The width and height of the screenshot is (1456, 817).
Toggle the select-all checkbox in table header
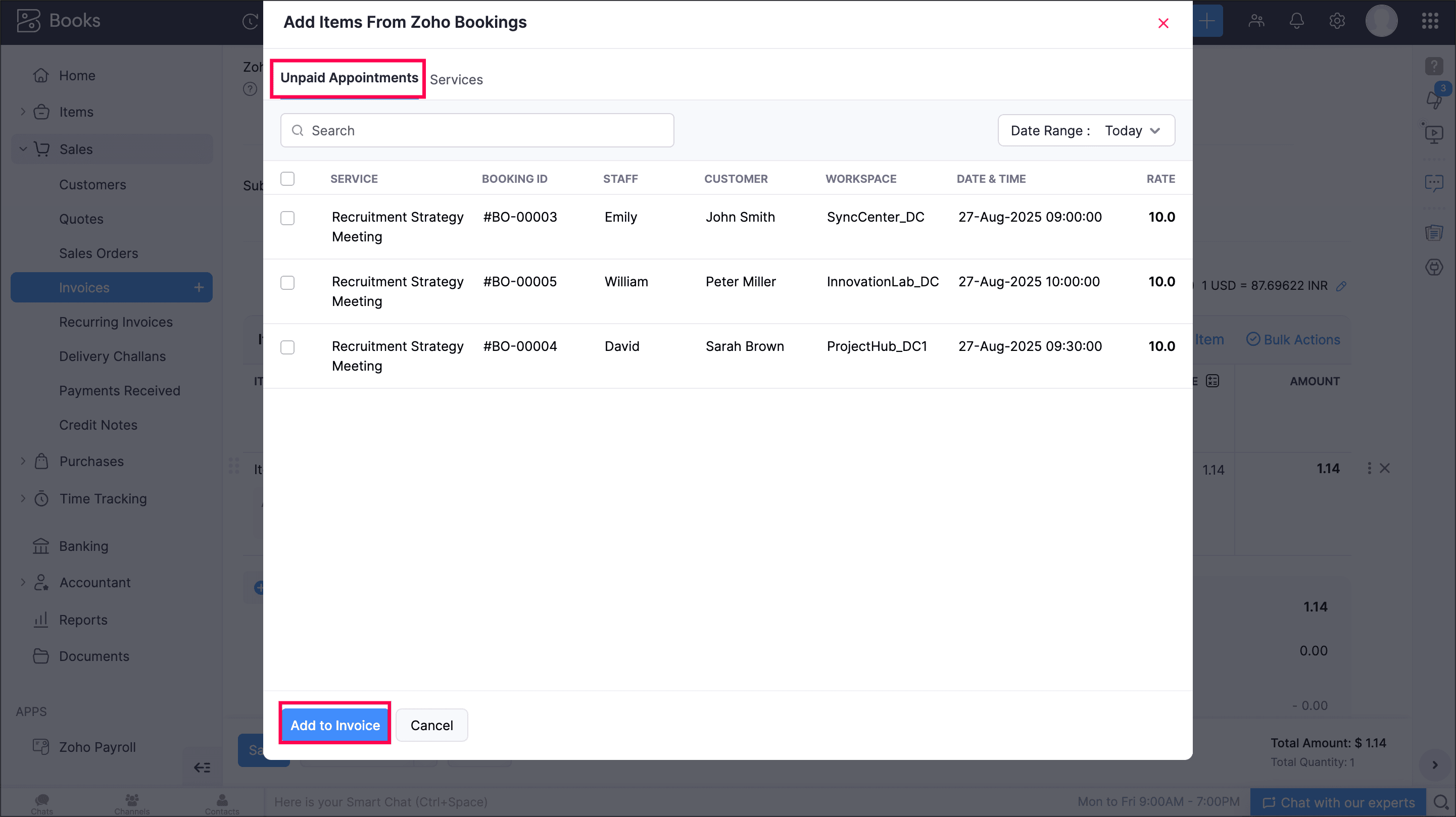pos(287,179)
